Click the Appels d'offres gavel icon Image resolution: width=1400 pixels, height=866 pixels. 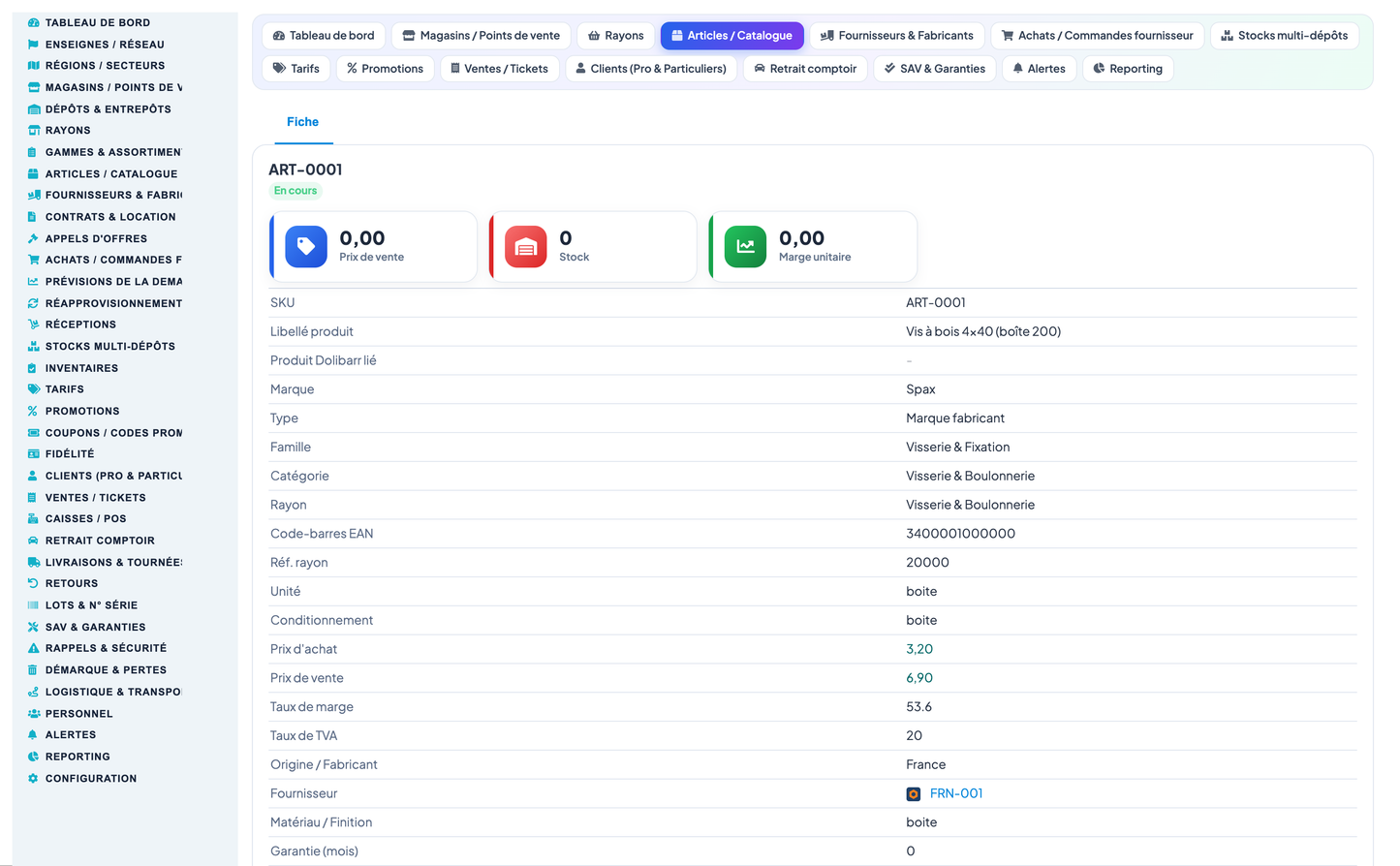[x=34, y=238]
